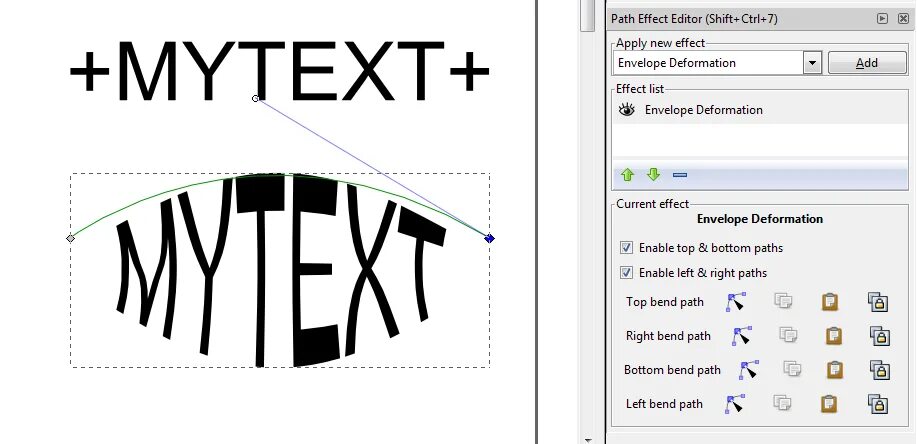Viewport: 917px width, 444px height.
Task: Click the Add effect button
Action: 867,63
